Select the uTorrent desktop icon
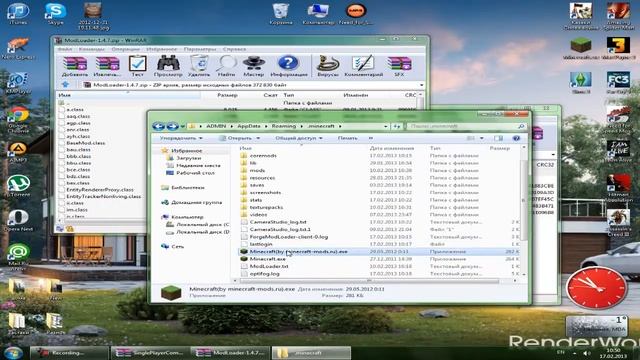The image size is (640, 360). coord(18,186)
